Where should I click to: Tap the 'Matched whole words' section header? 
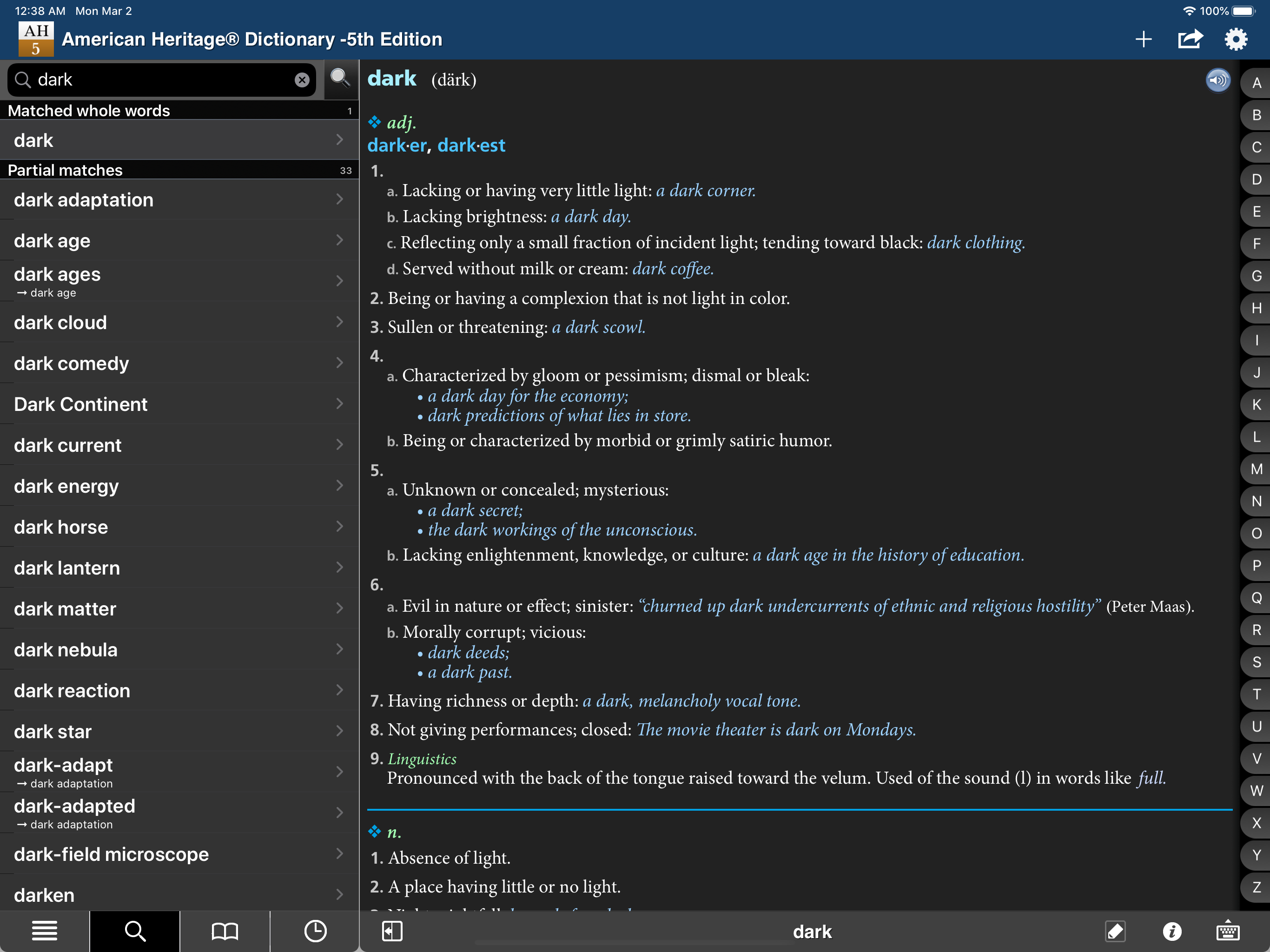(x=179, y=111)
